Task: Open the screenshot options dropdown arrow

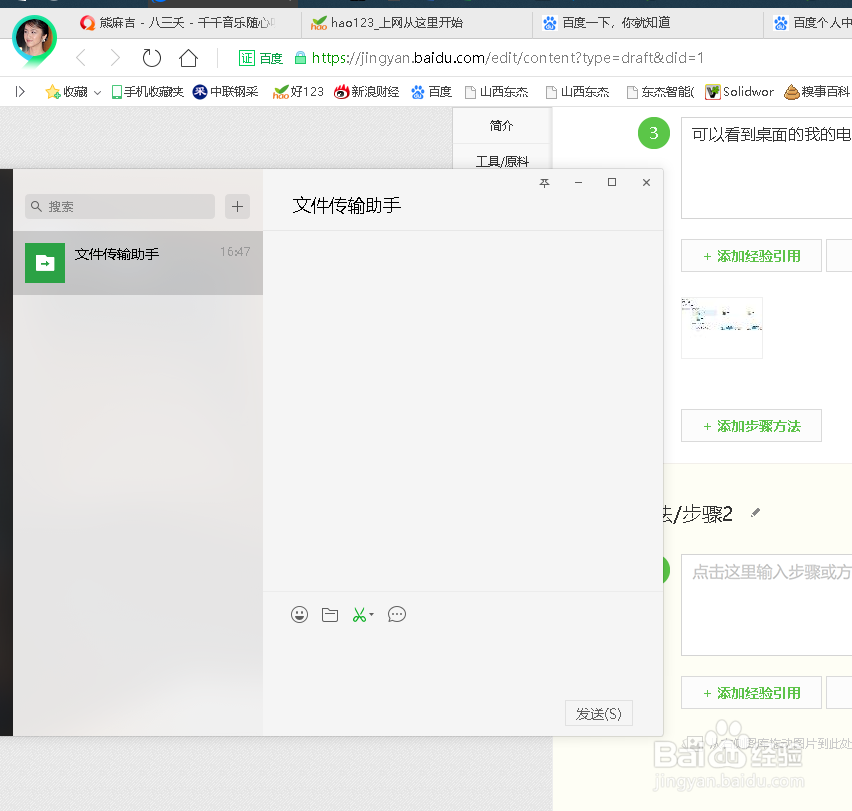Action: 373,614
